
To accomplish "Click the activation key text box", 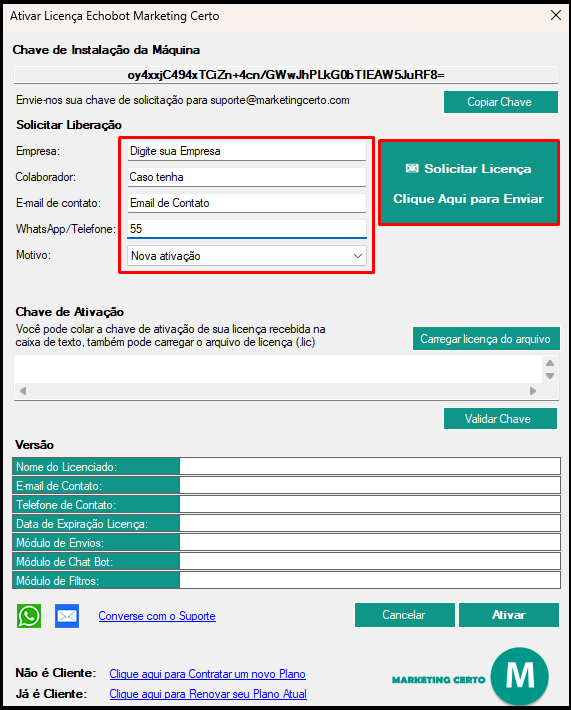I will point(278,369).
